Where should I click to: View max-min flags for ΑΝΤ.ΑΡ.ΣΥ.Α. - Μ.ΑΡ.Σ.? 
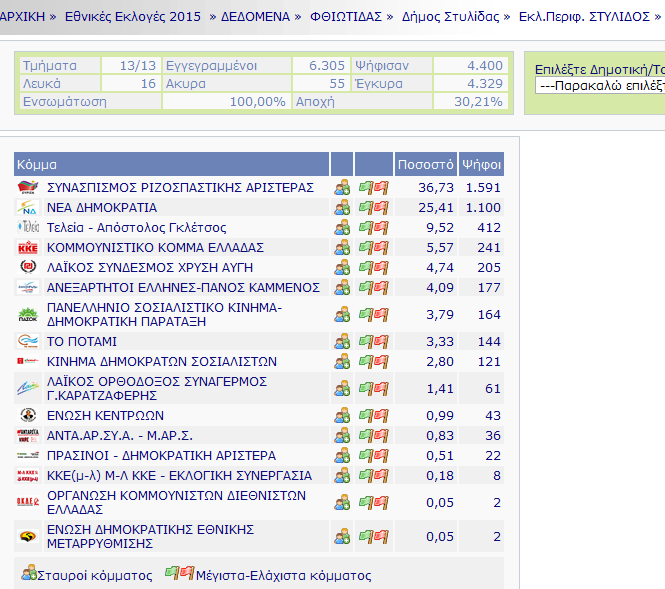point(373,435)
